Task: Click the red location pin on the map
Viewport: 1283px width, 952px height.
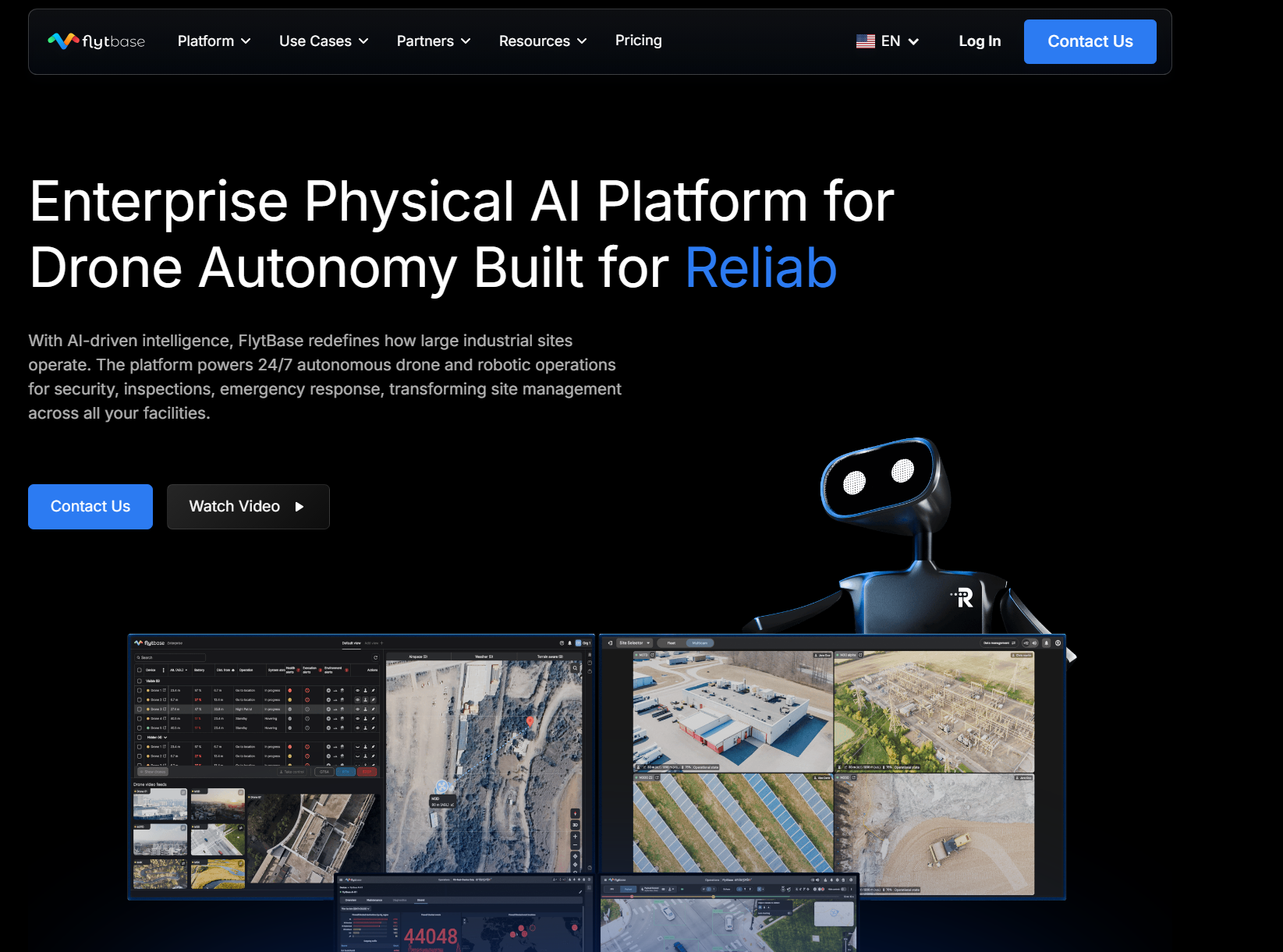Action: tap(530, 721)
